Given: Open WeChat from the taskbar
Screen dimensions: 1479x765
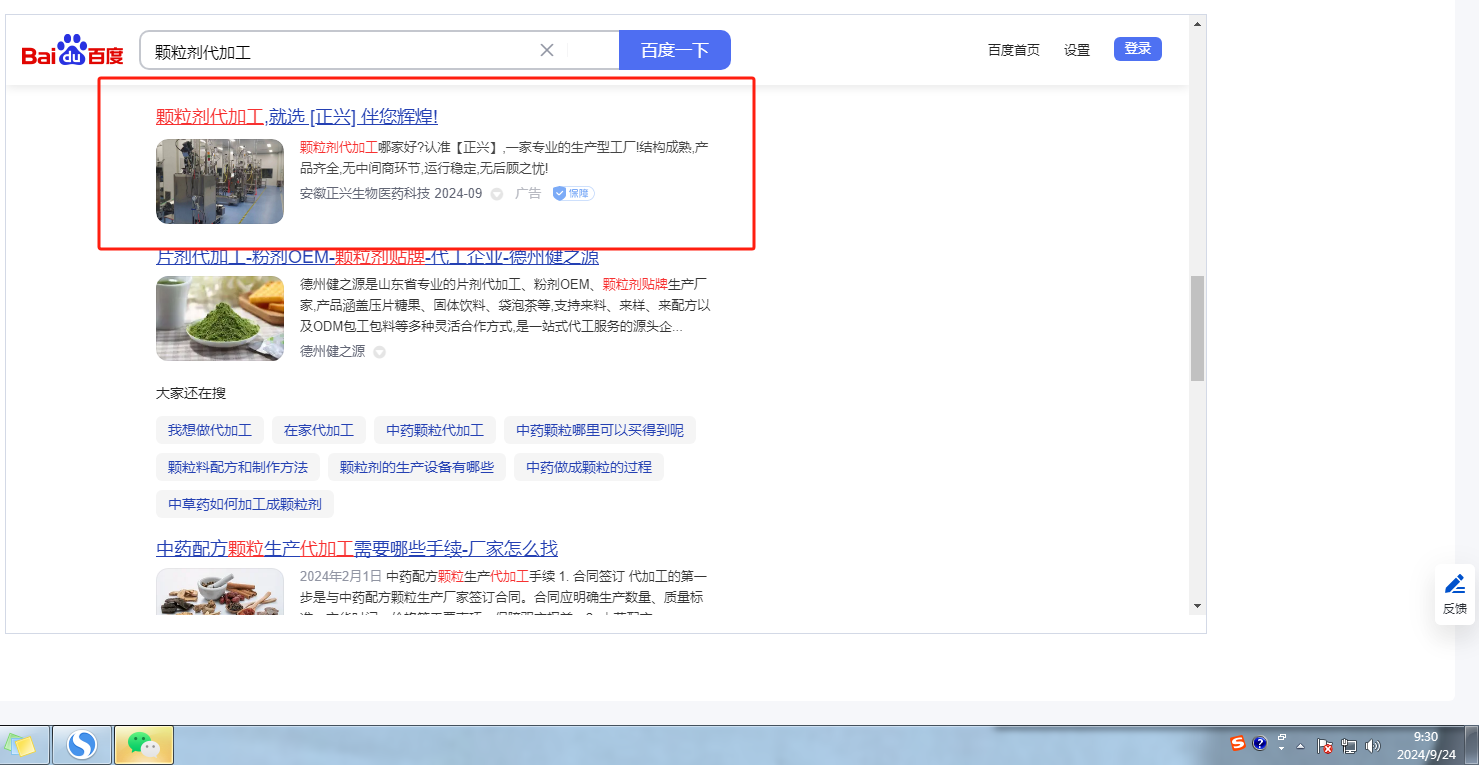Looking at the screenshot, I should pyautogui.click(x=144, y=745).
